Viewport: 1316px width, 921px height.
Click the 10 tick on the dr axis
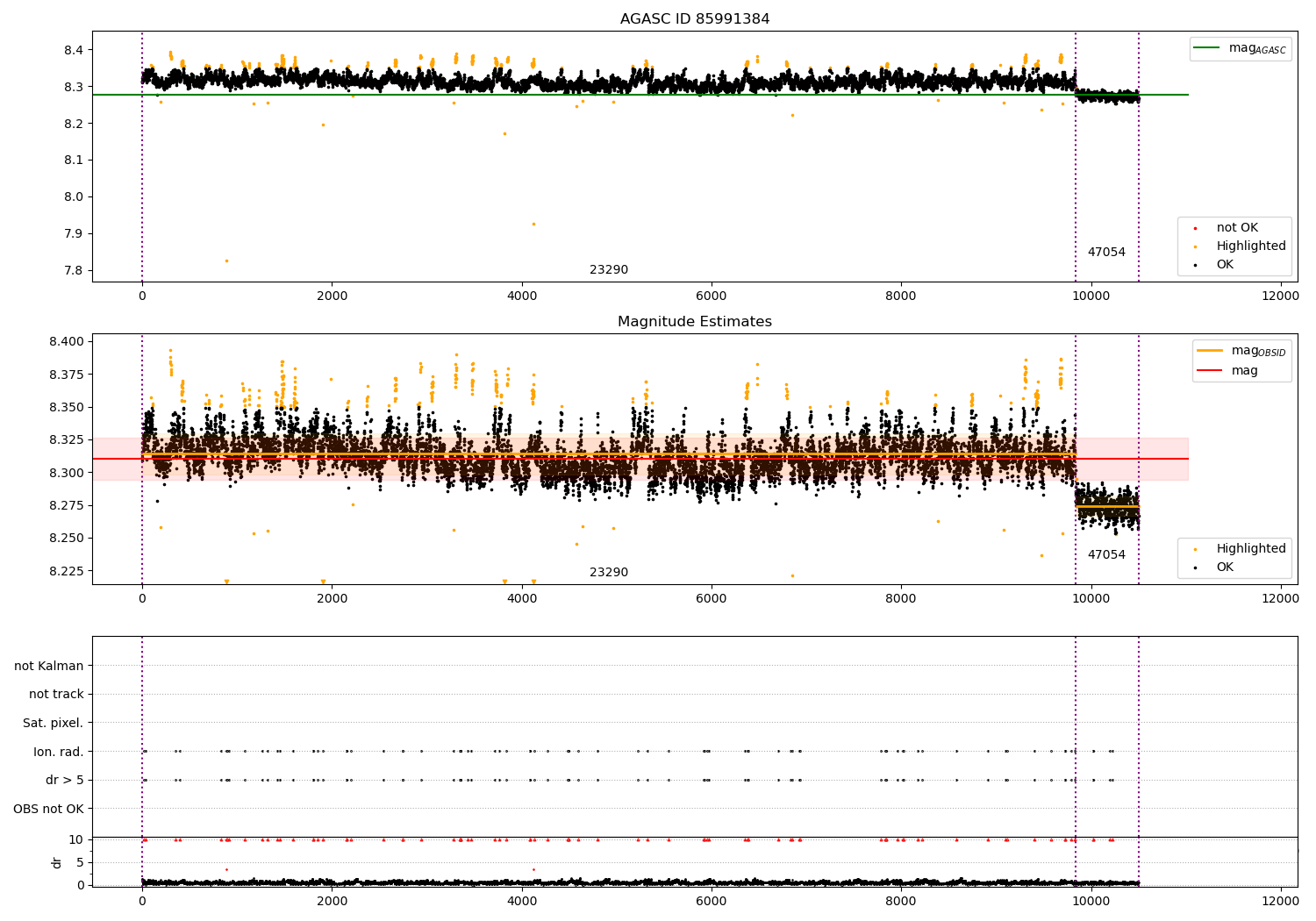[76, 839]
